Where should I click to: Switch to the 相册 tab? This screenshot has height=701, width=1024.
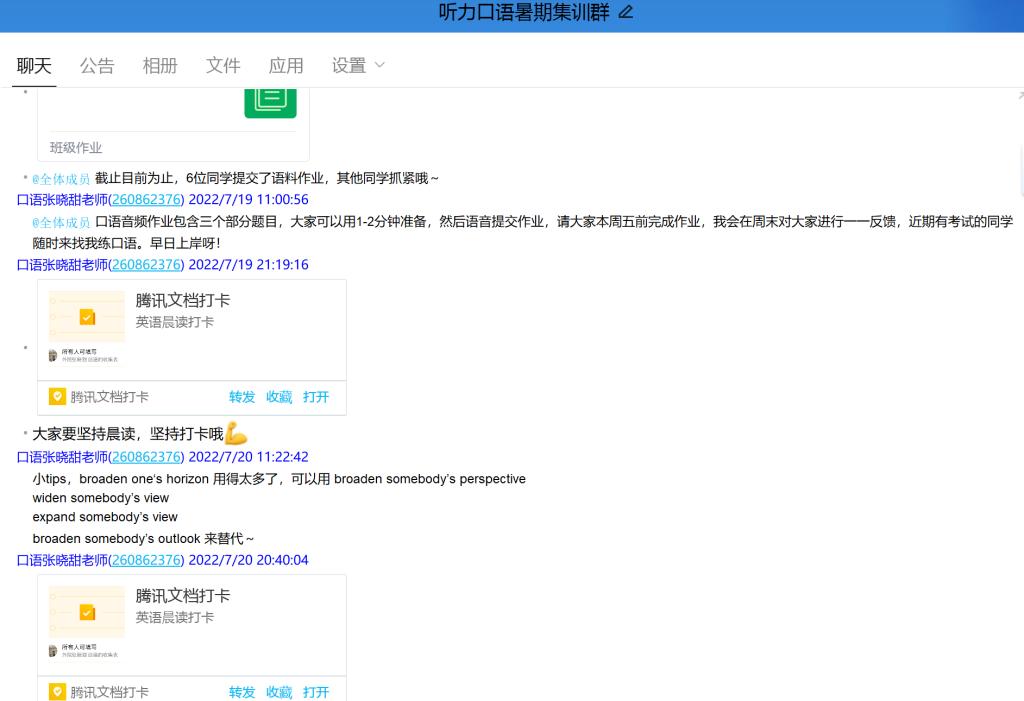click(160, 65)
